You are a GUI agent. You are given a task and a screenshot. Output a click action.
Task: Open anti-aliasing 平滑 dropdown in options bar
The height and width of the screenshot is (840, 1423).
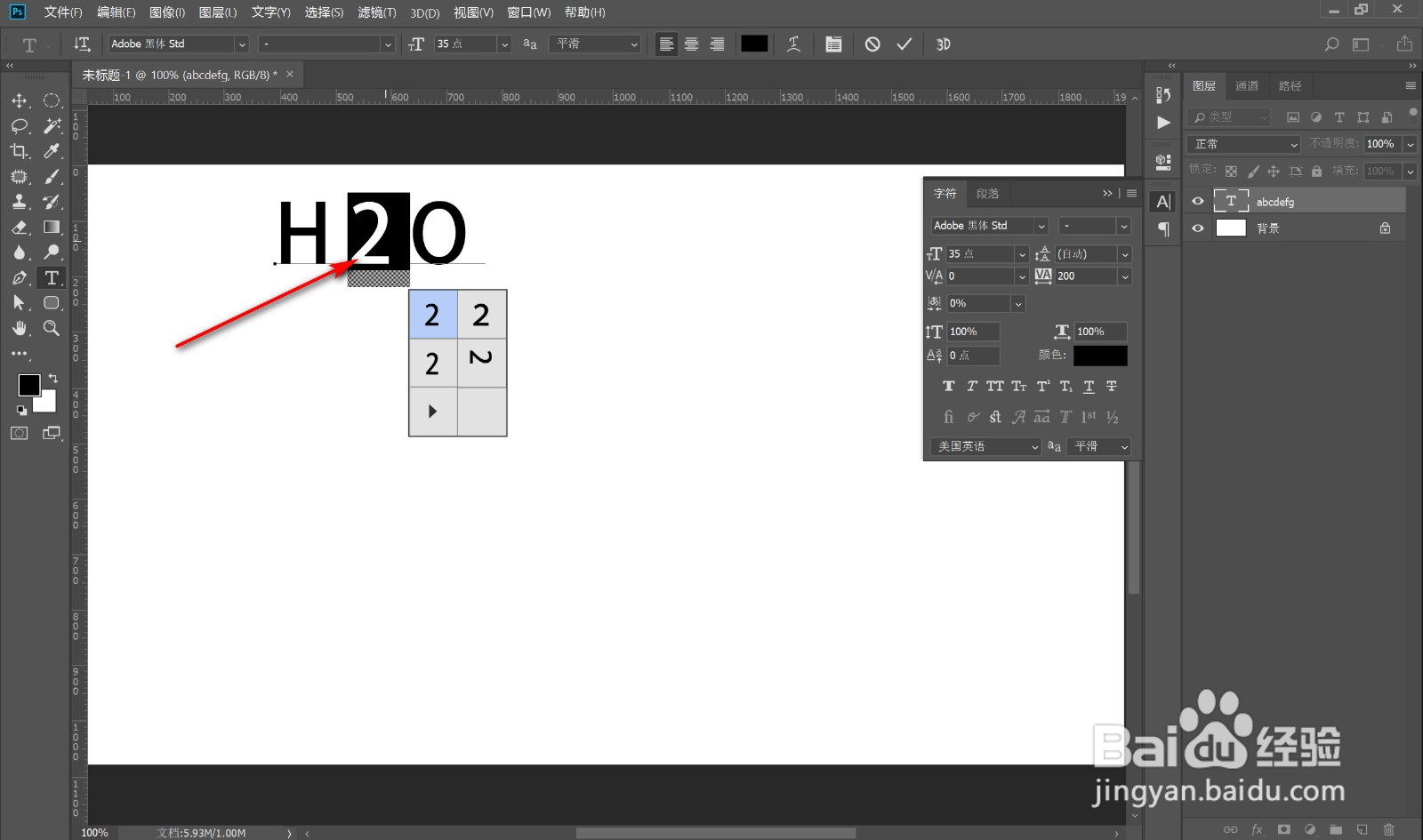[x=595, y=44]
